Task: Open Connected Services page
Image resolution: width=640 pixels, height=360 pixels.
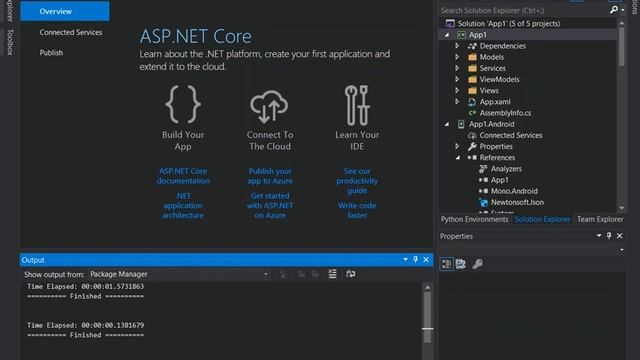Action: click(x=71, y=32)
